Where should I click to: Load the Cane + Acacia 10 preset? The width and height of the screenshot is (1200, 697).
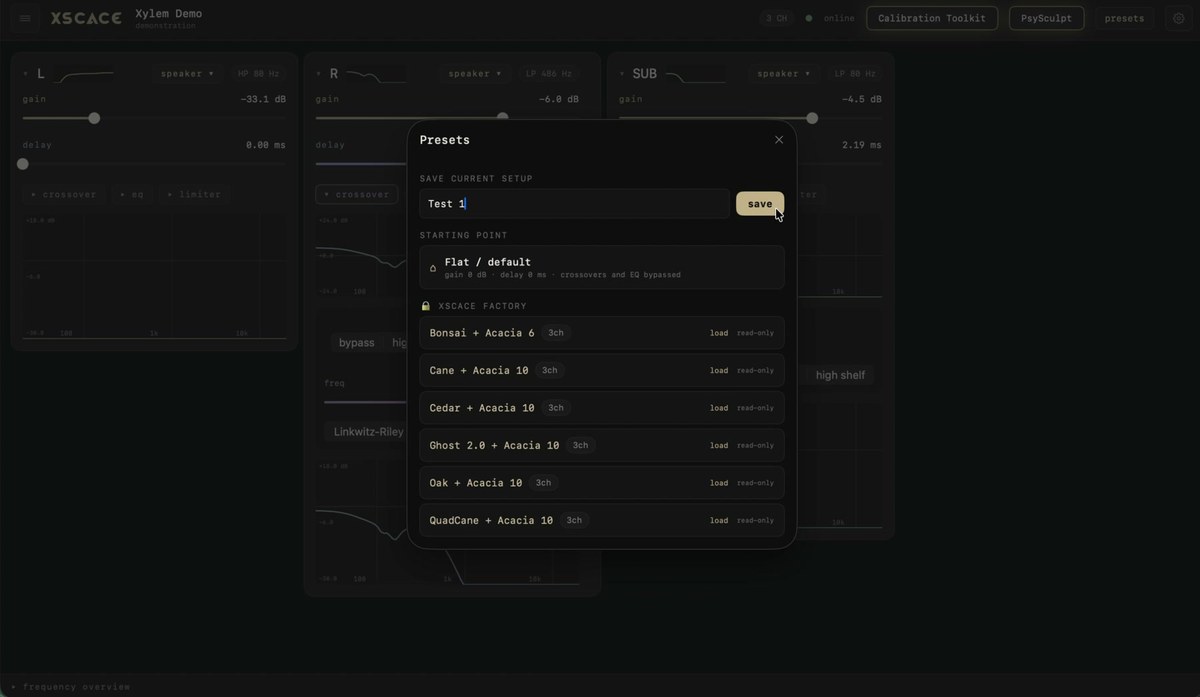point(719,371)
